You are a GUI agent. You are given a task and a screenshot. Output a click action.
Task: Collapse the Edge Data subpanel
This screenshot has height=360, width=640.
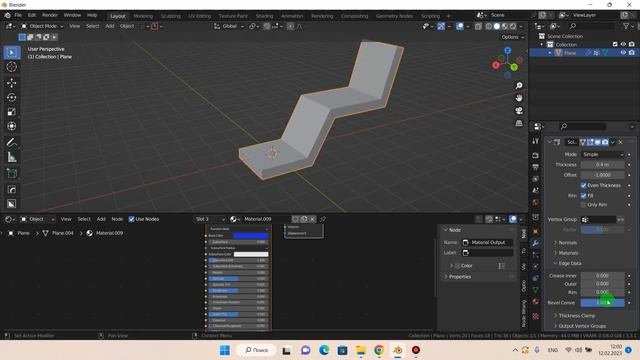point(569,263)
